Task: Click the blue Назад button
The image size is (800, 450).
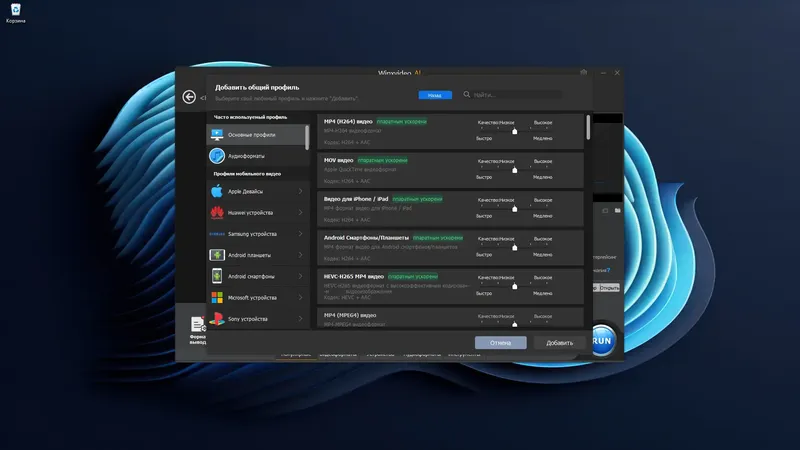Action: tap(435, 95)
